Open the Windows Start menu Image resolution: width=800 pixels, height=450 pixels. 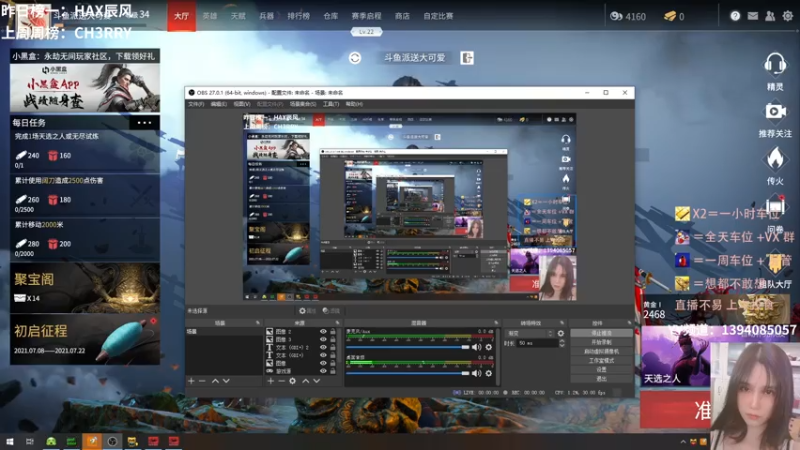[10, 441]
